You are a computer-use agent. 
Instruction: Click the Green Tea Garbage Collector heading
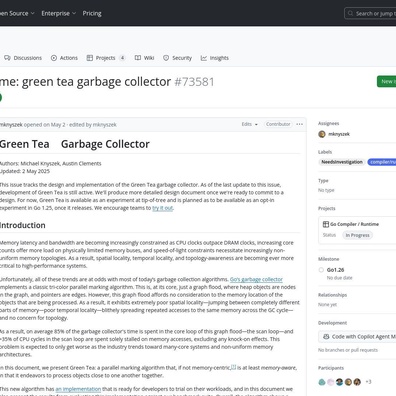click(x=75, y=144)
